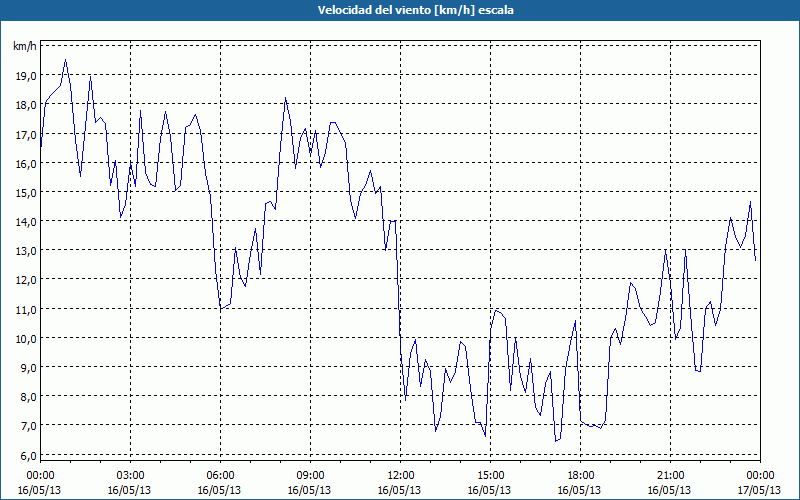800x500 pixels.
Task: Click the 03:00 time axis label
Action: pos(130,476)
